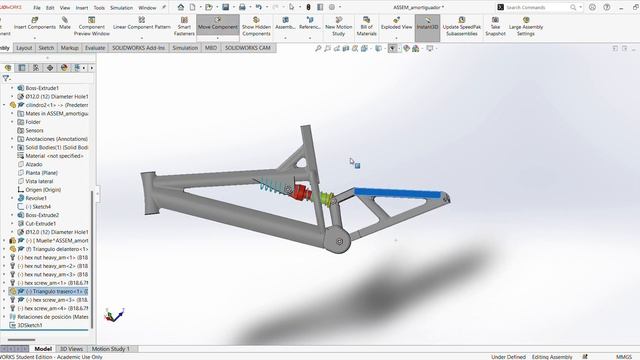This screenshot has width=640, height=360.
Task: Open the Insert menu
Action: [82, 7]
